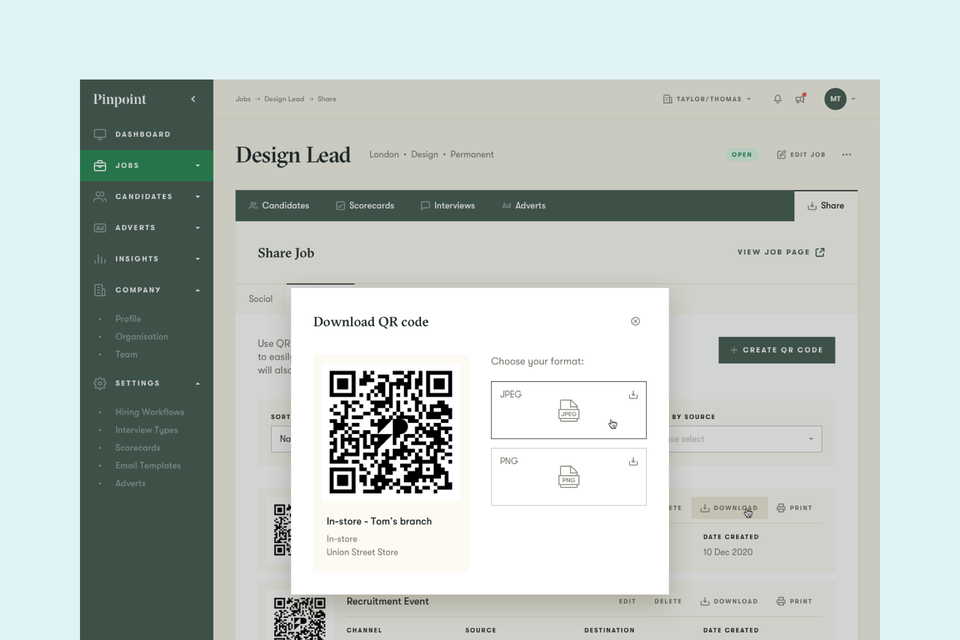Image resolution: width=960 pixels, height=640 pixels.
Task: Click the Create QR Code button
Action: coord(777,350)
